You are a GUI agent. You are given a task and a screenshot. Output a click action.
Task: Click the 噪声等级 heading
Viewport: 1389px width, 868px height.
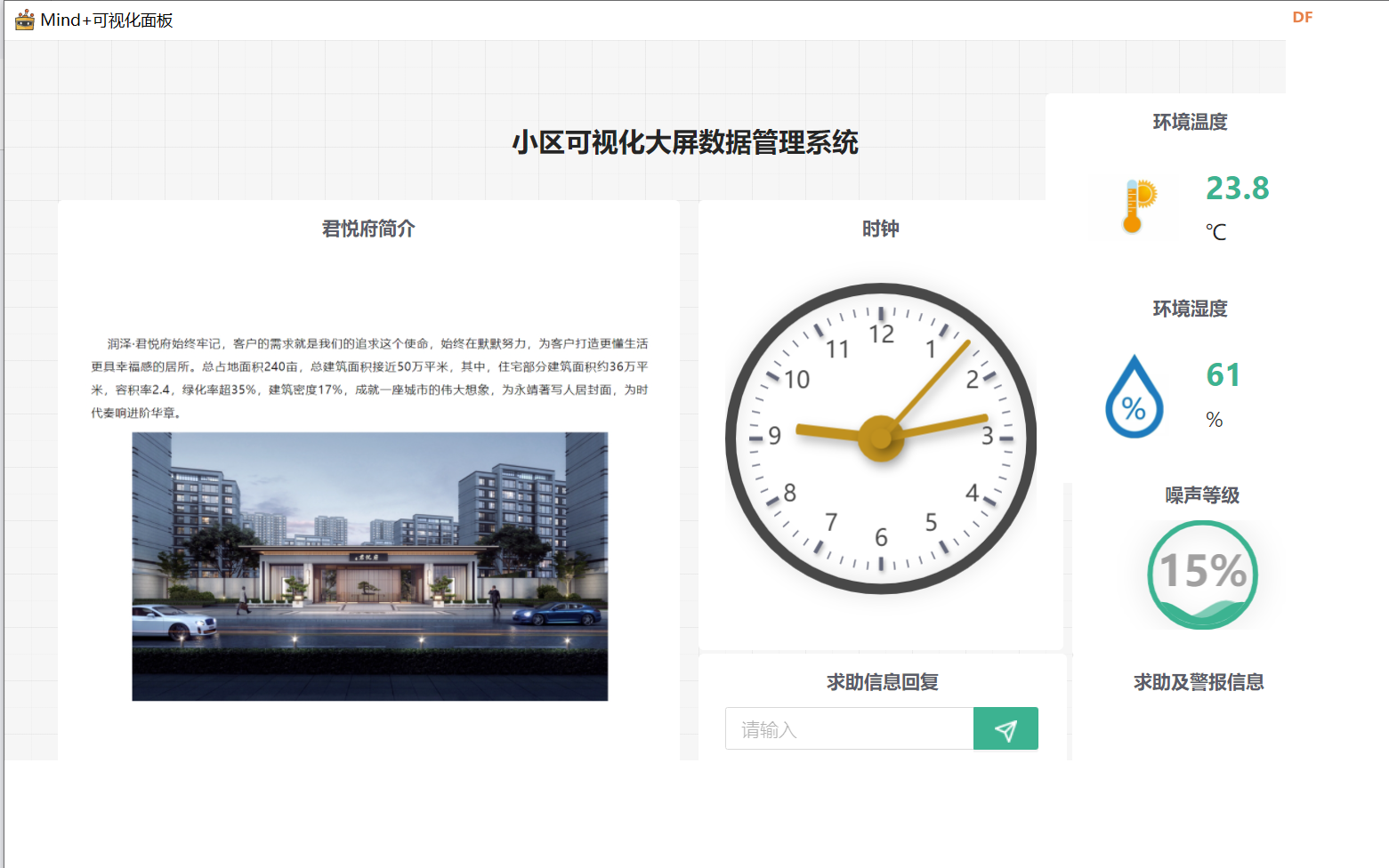(1202, 495)
